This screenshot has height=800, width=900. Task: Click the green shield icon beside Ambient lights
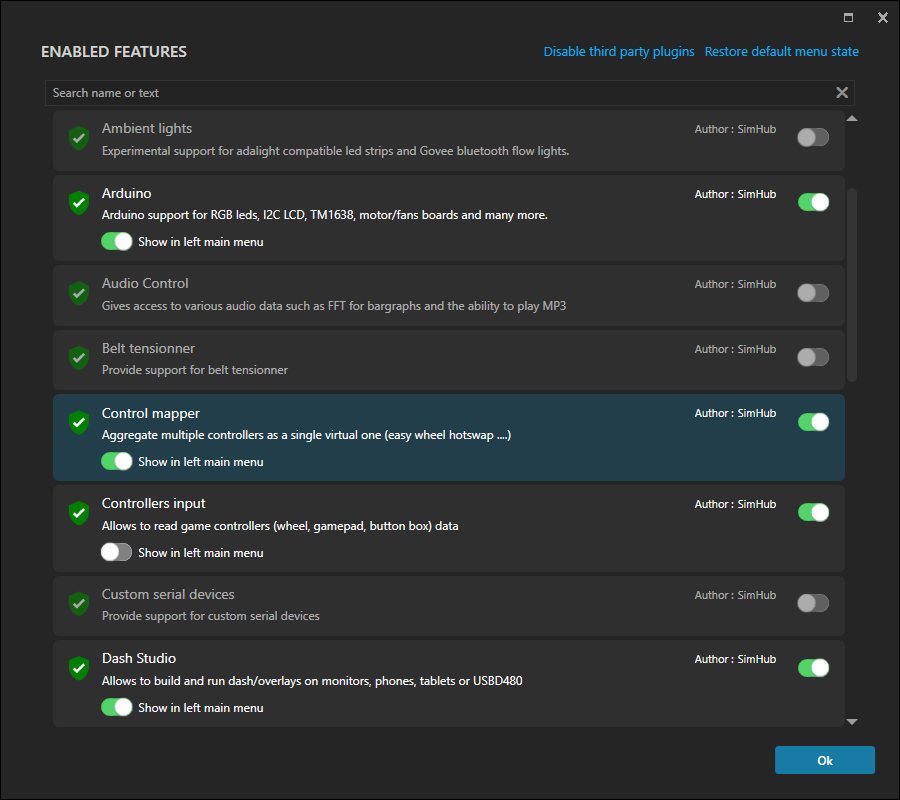pyautogui.click(x=79, y=138)
